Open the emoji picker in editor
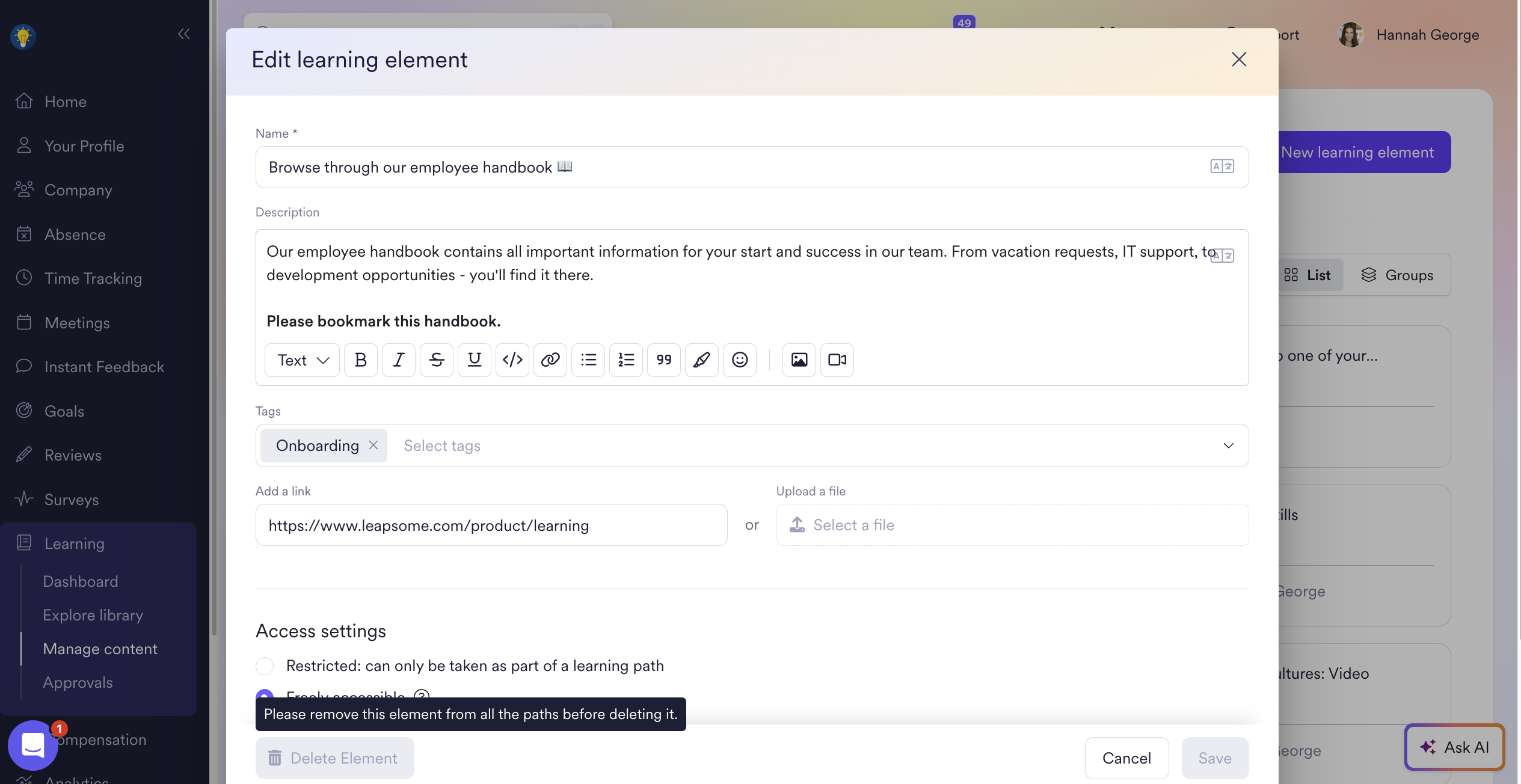 (x=740, y=360)
